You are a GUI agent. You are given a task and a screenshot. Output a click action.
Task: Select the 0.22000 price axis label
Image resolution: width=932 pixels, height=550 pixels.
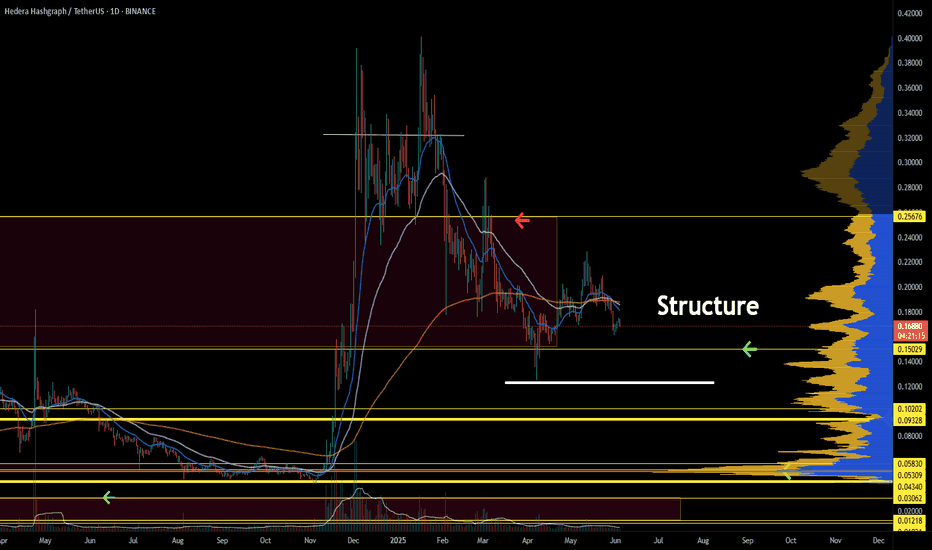point(909,262)
